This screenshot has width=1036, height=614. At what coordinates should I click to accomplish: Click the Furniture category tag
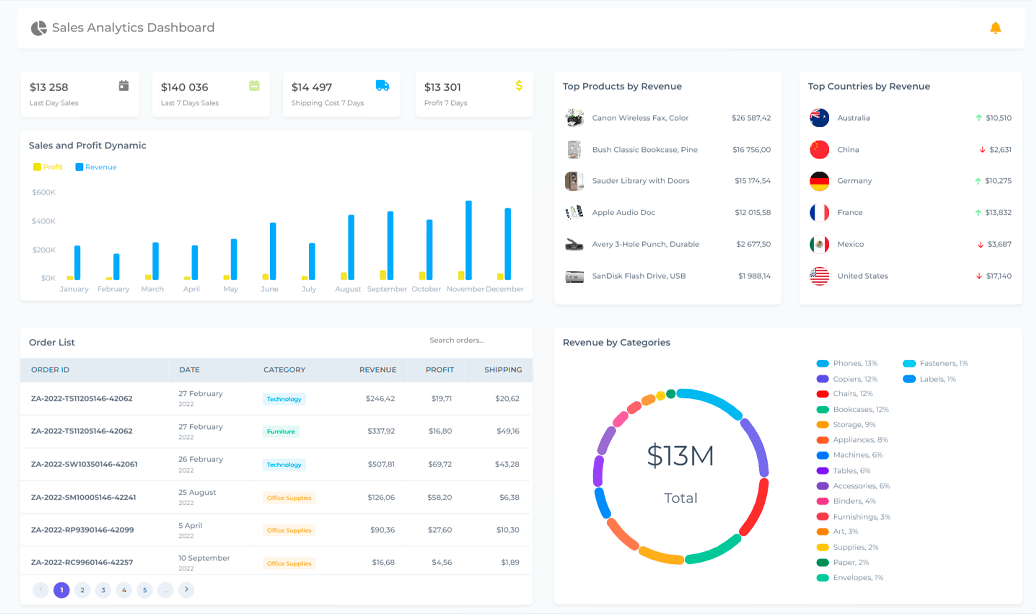coord(281,432)
